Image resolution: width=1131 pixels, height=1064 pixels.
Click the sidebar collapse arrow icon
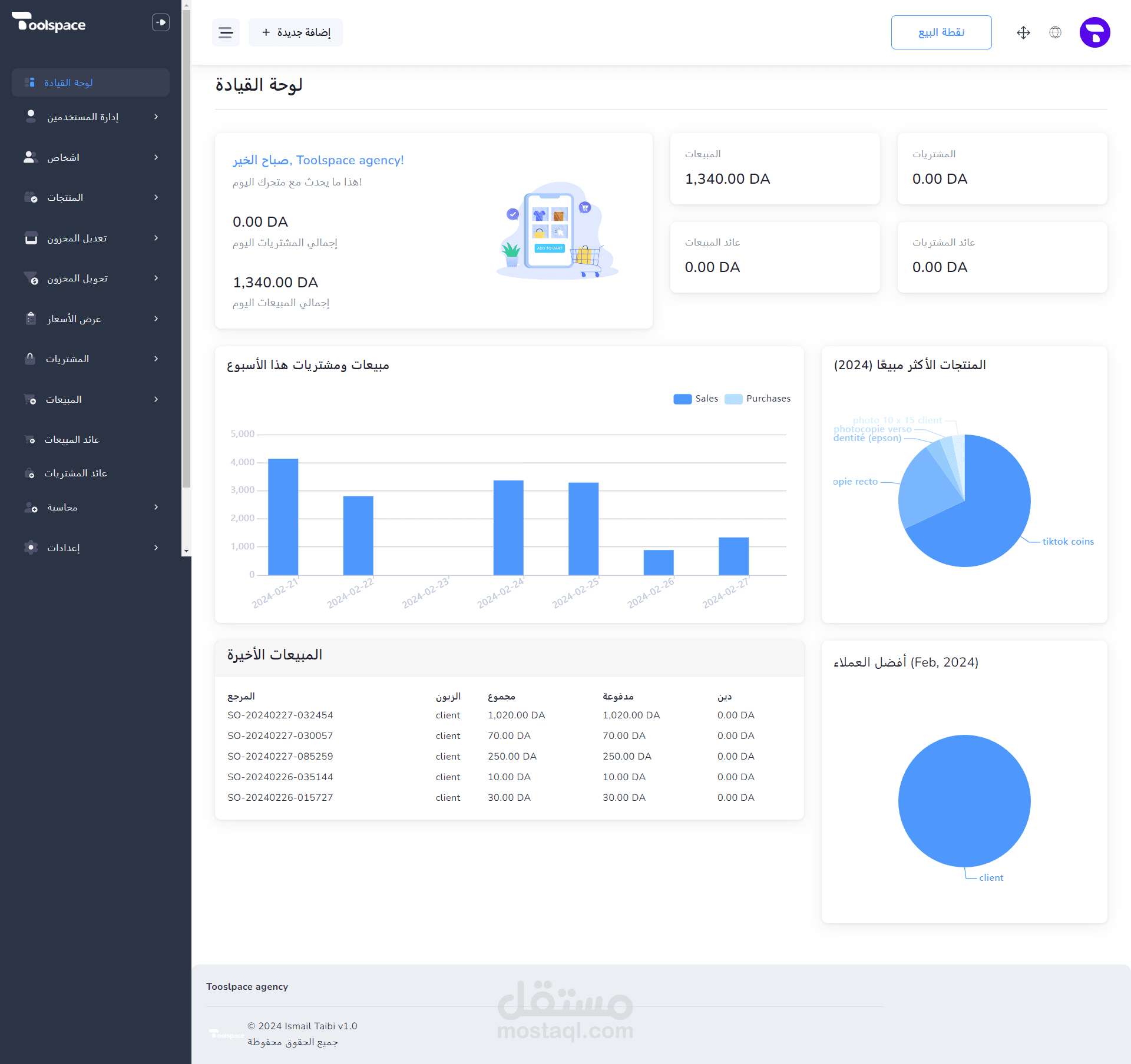click(x=161, y=22)
